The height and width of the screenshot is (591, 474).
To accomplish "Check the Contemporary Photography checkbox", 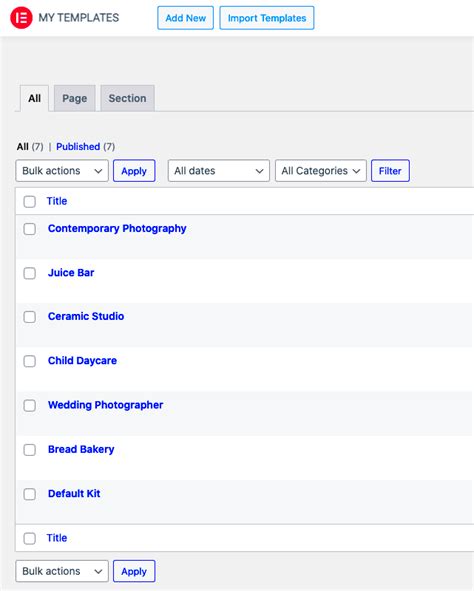I will point(29,229).
